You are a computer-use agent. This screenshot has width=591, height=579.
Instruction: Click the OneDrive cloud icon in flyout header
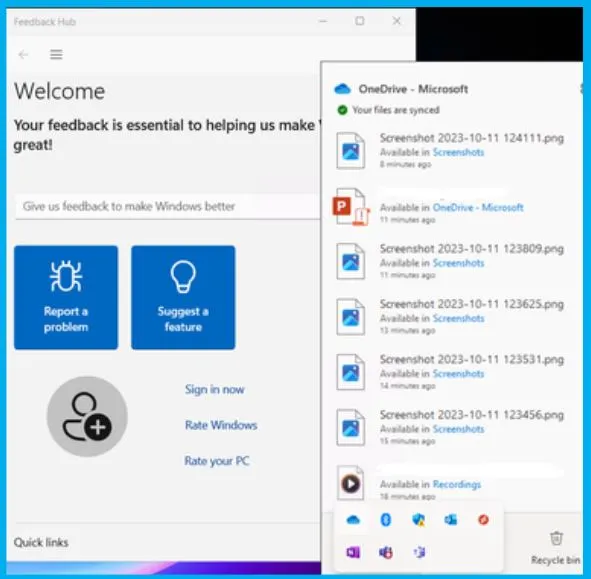coord(342,89)
